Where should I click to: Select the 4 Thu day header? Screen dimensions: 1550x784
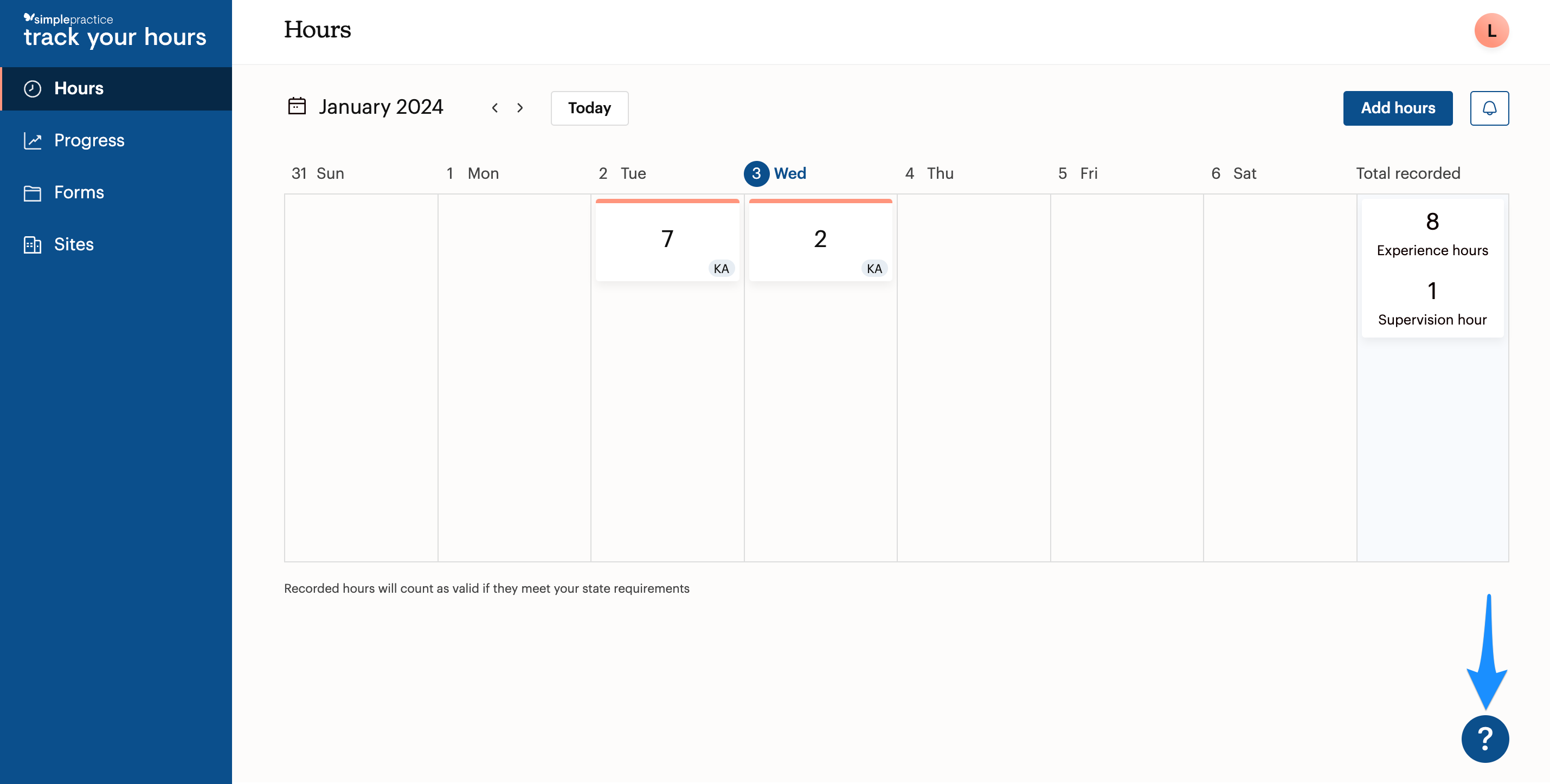click(x=929, y=174)
